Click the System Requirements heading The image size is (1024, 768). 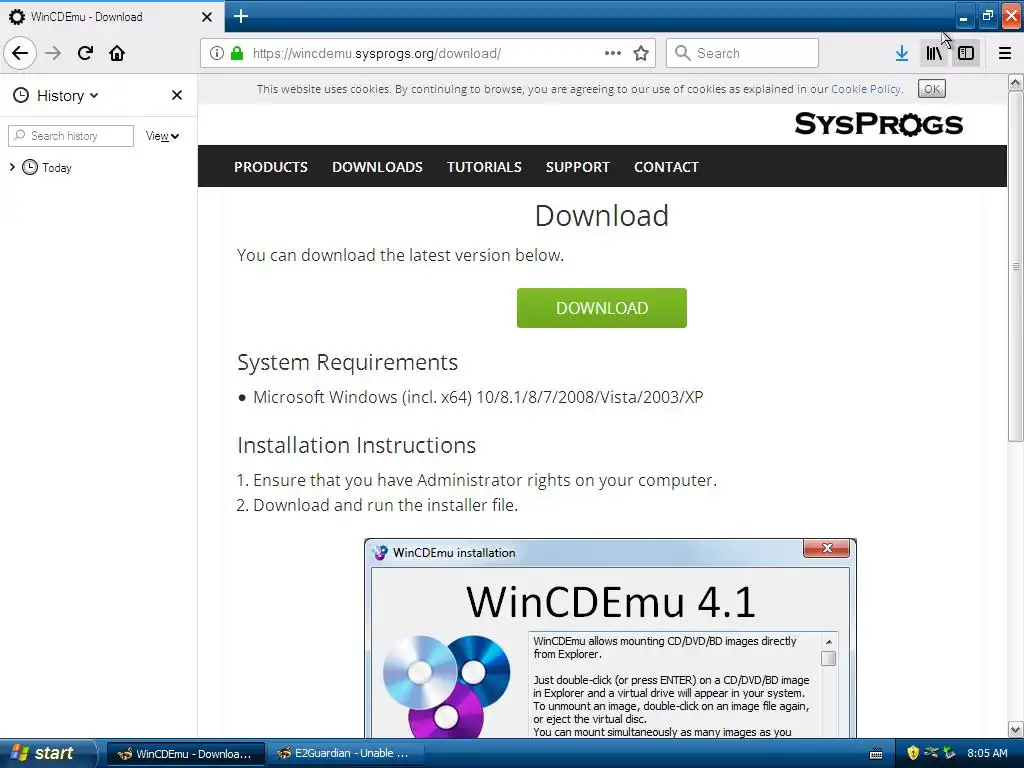[x=347, y=362]
